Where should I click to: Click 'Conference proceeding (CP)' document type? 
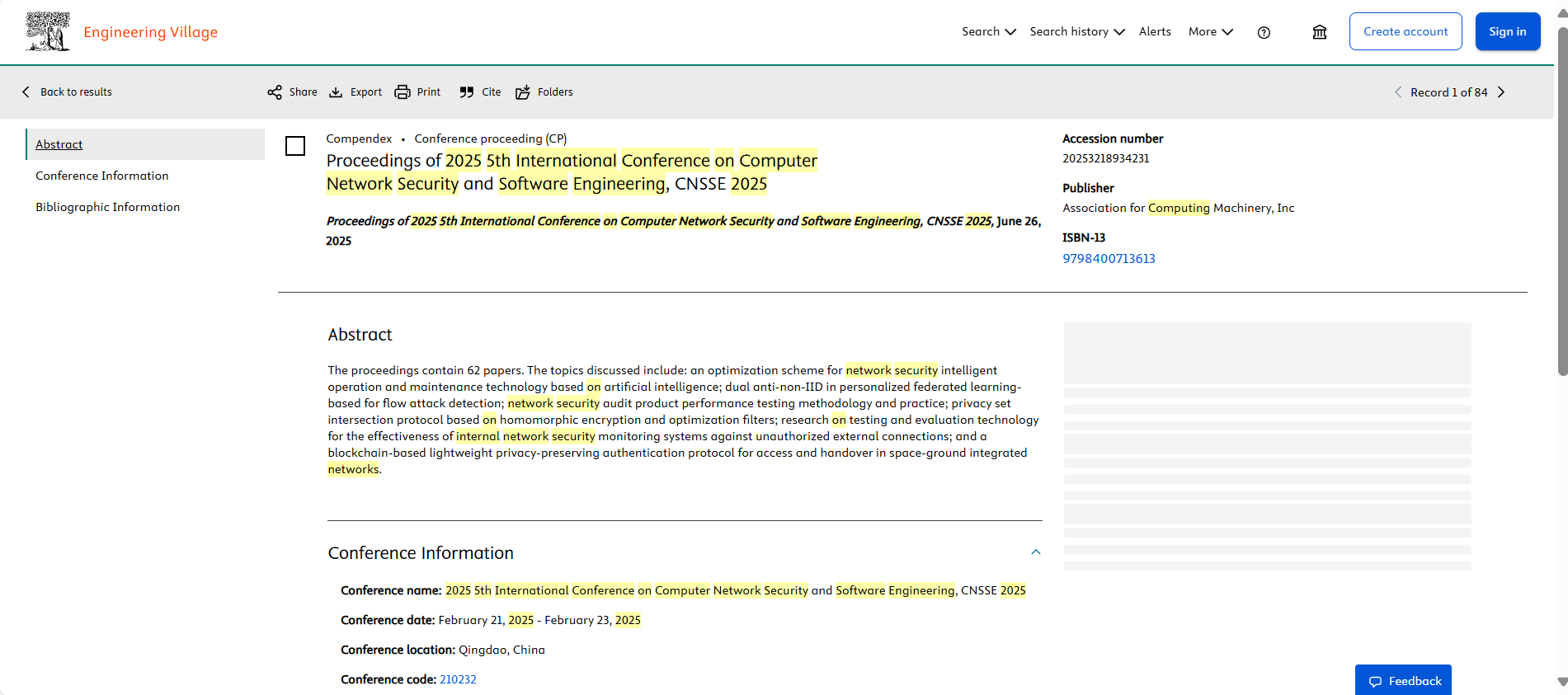[x=491, y=139]
